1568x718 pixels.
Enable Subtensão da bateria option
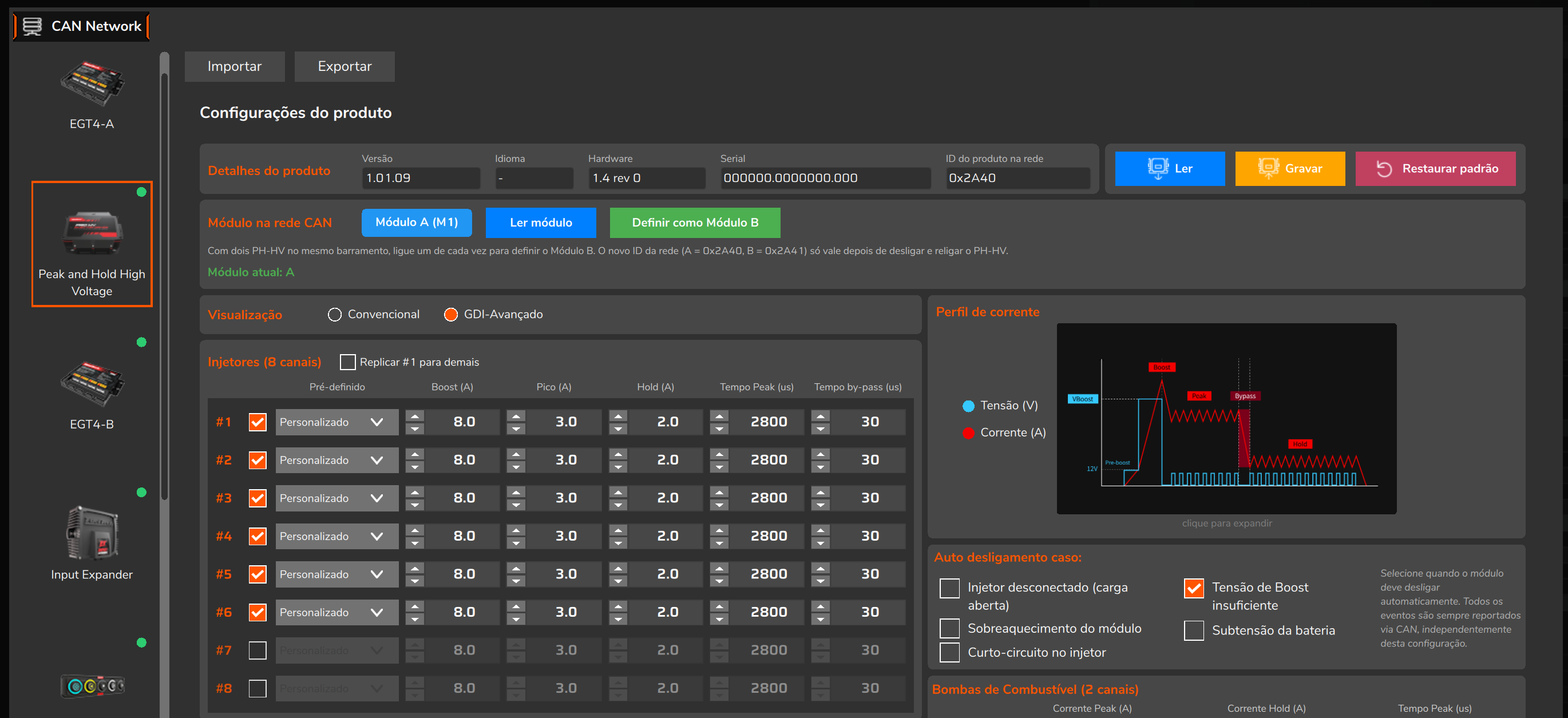(x=1194, y=630)
